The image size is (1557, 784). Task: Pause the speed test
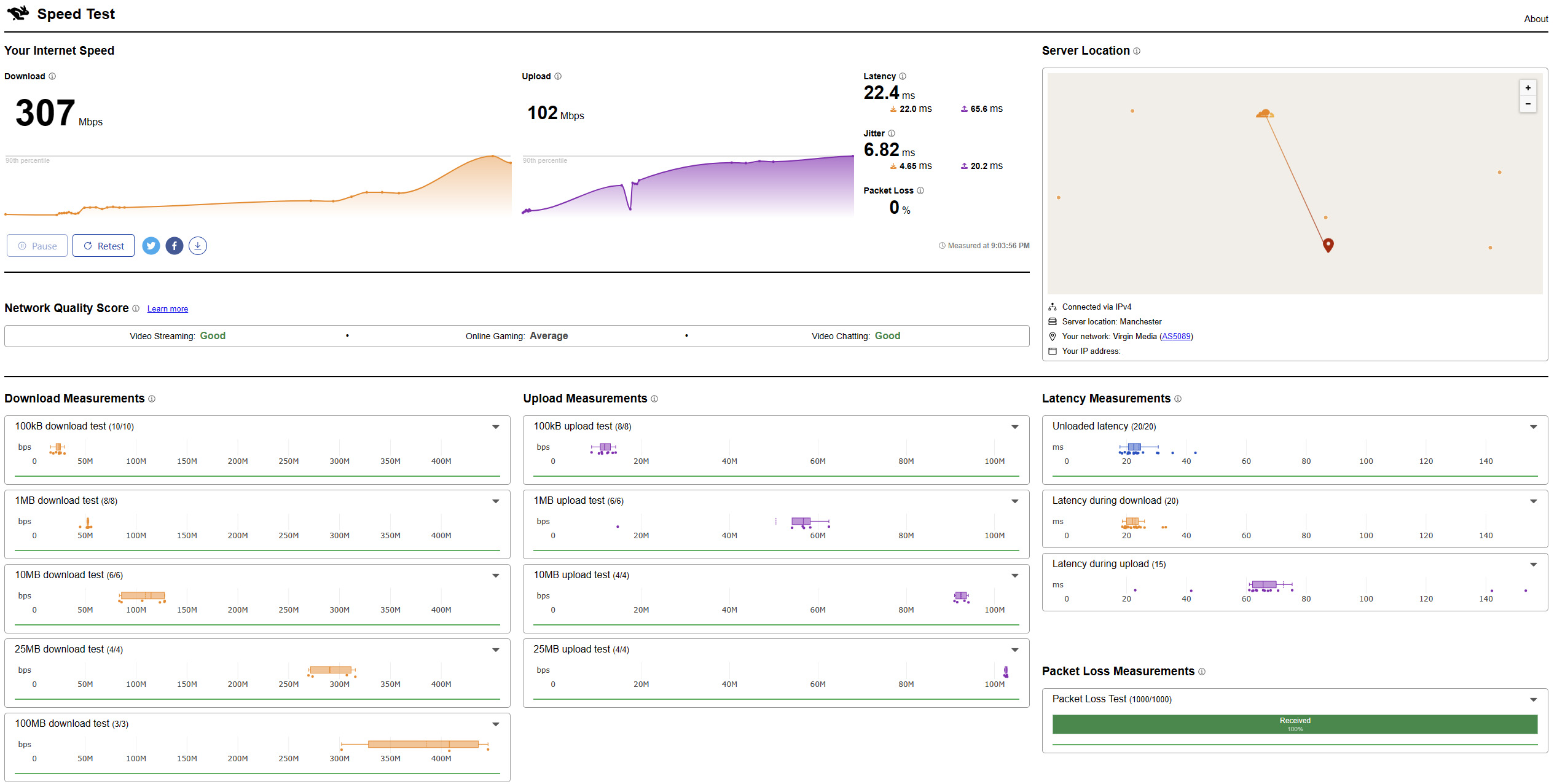37,246
